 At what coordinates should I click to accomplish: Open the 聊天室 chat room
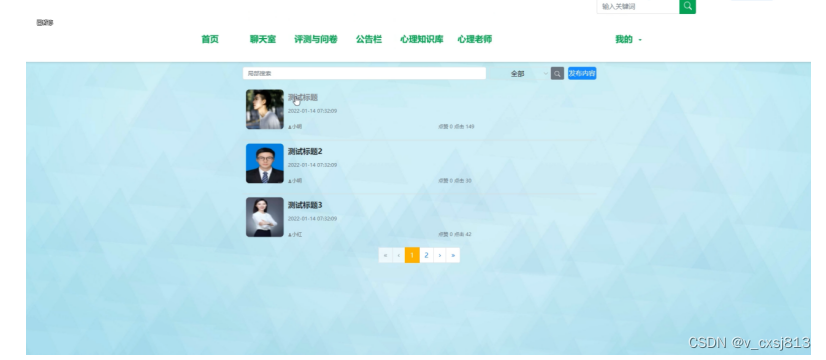(x=263, y=39)
